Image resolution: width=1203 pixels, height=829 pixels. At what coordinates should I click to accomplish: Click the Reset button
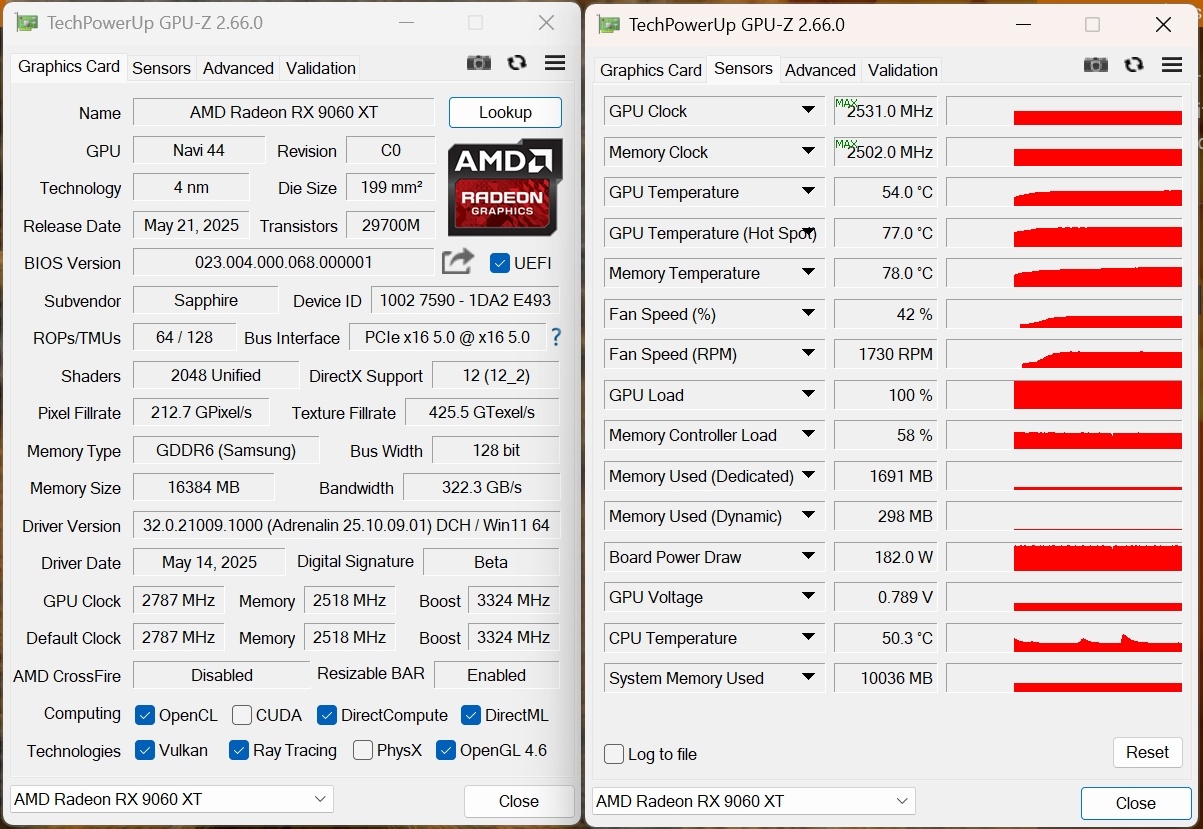(x=1147, y=752)
